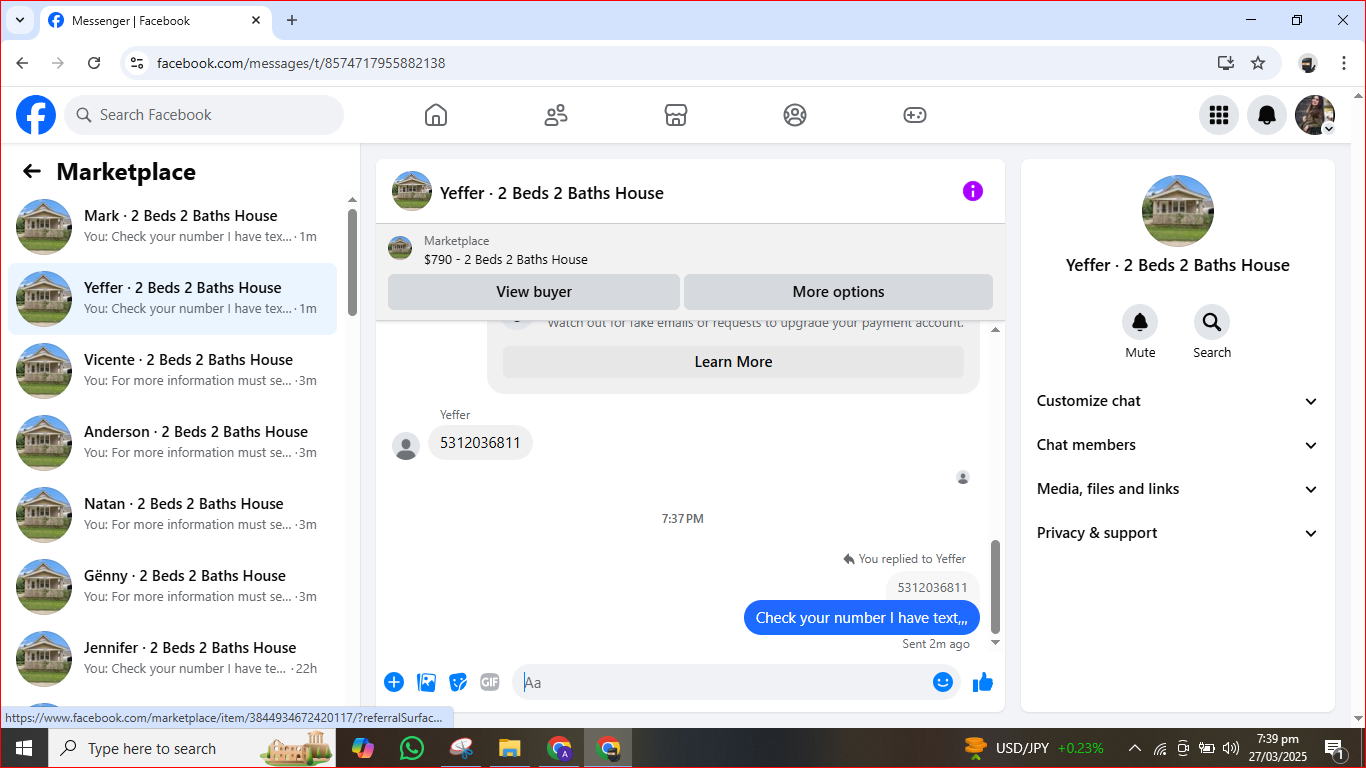The image size is (1366, 768).
Task: Open the Groups icon in top navigation
Action: coord(795,115)
